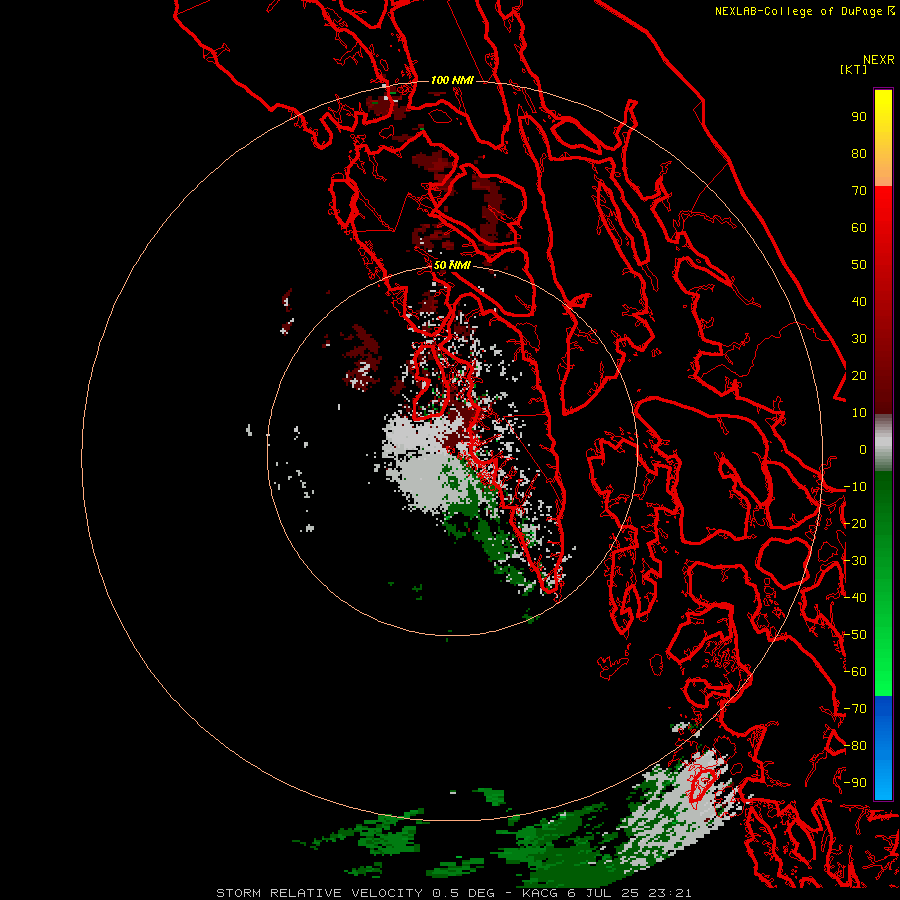Click the gray zero-velocity segment of color bar

pyautogui.click(x=883, y=442)
